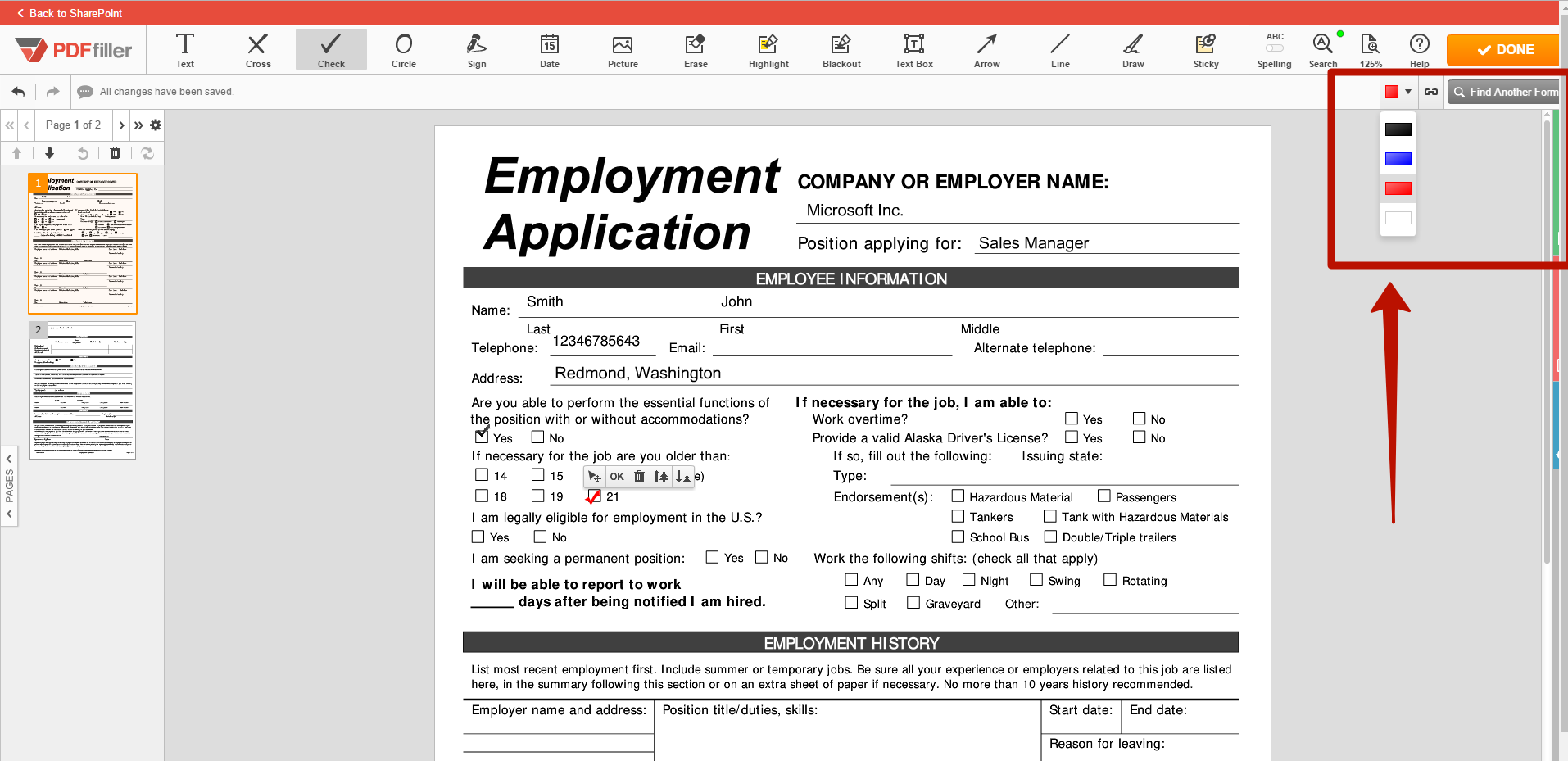Go to the next page arrow
Image resolution: width=1568 pixels, height=761 pixels.
pos(121,125)
